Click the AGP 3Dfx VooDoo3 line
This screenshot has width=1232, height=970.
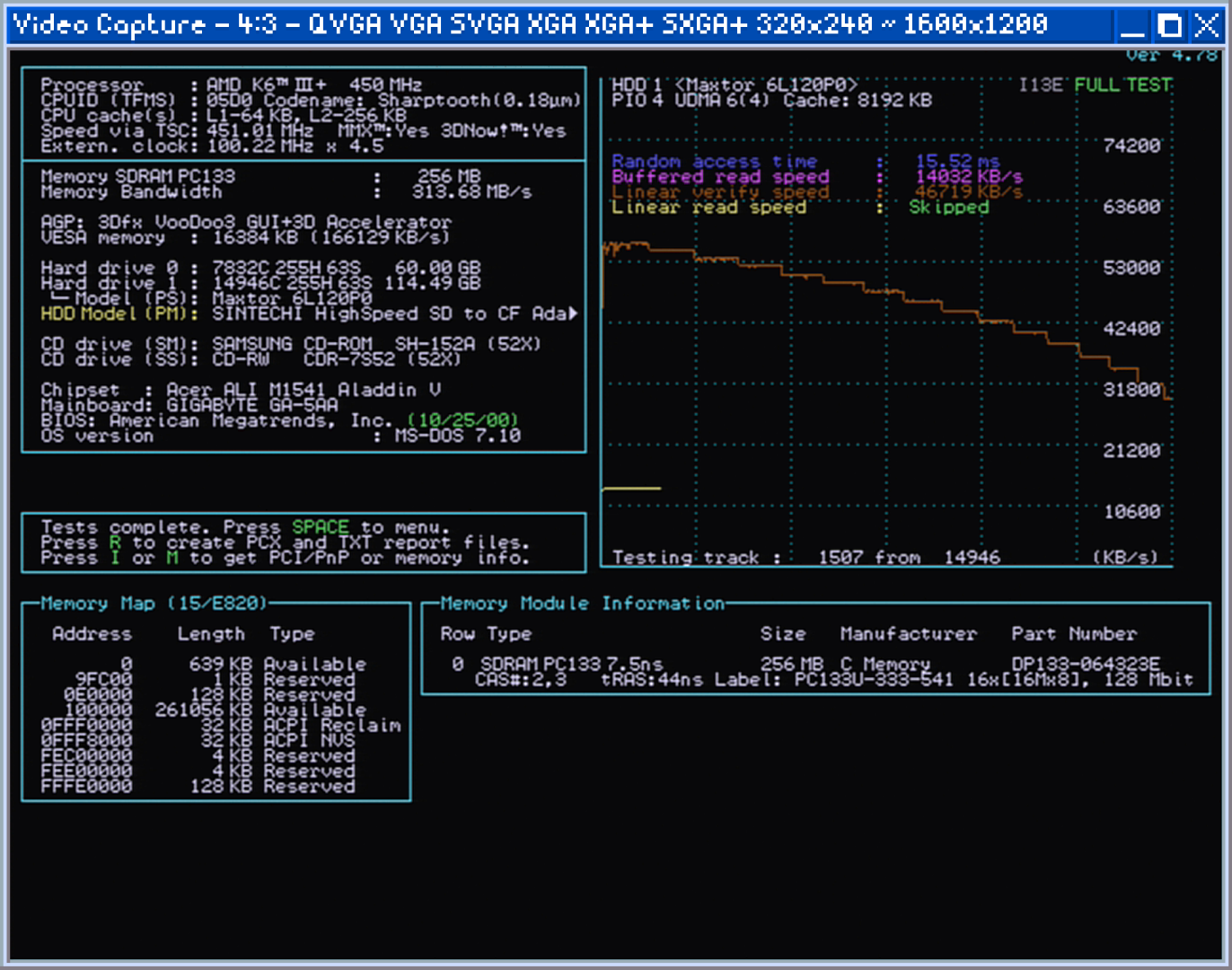pos(246,222)
